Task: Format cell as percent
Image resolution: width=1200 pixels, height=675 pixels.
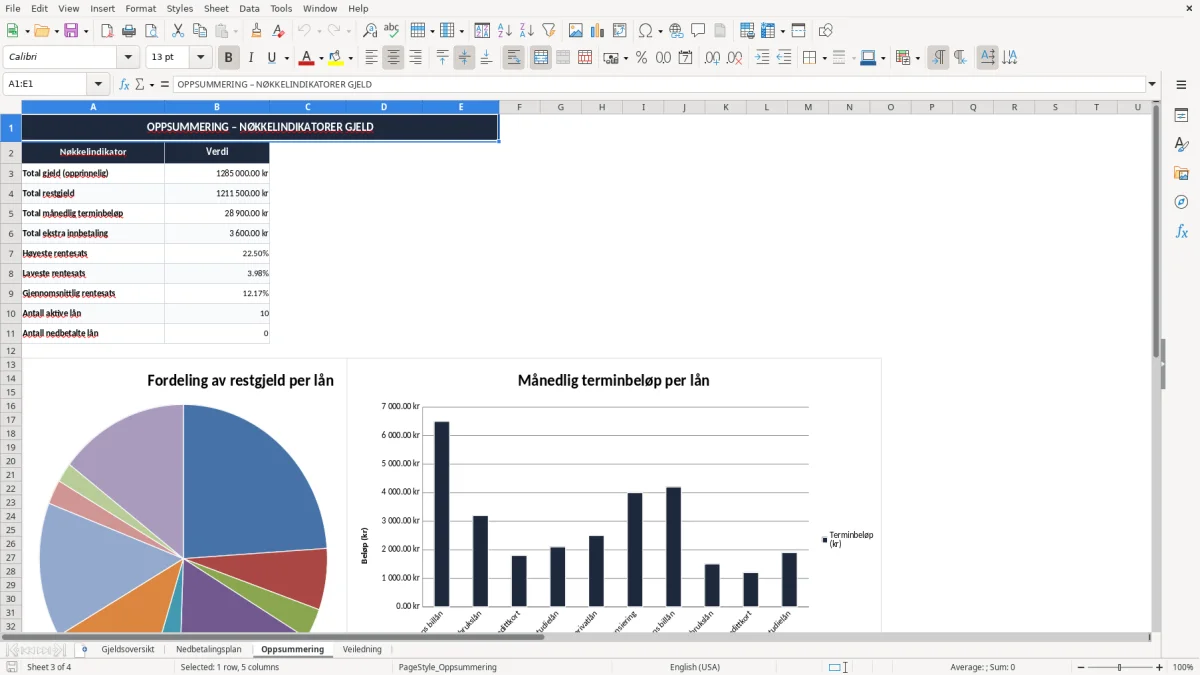Action: [642, 58]
